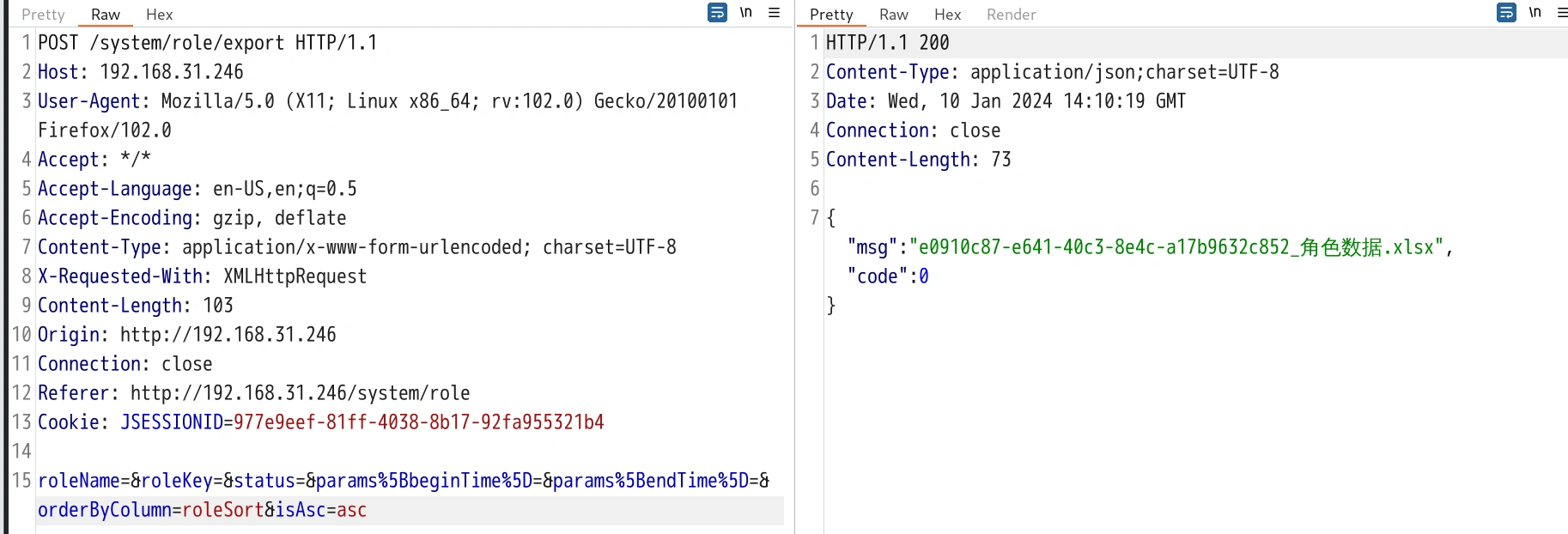Switch the request view to Pretty

(x=43, y=15)
